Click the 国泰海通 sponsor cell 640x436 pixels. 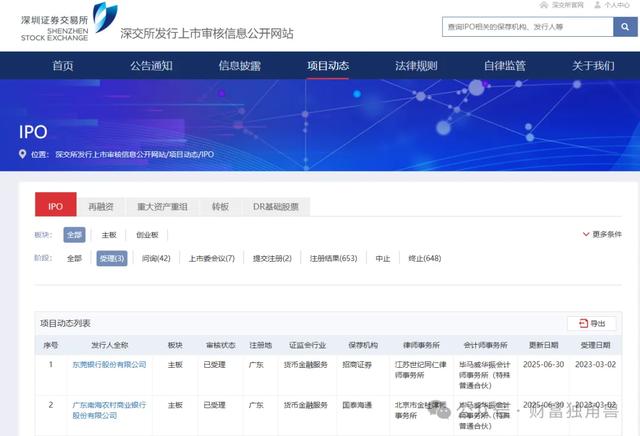(x=357, y=405)
